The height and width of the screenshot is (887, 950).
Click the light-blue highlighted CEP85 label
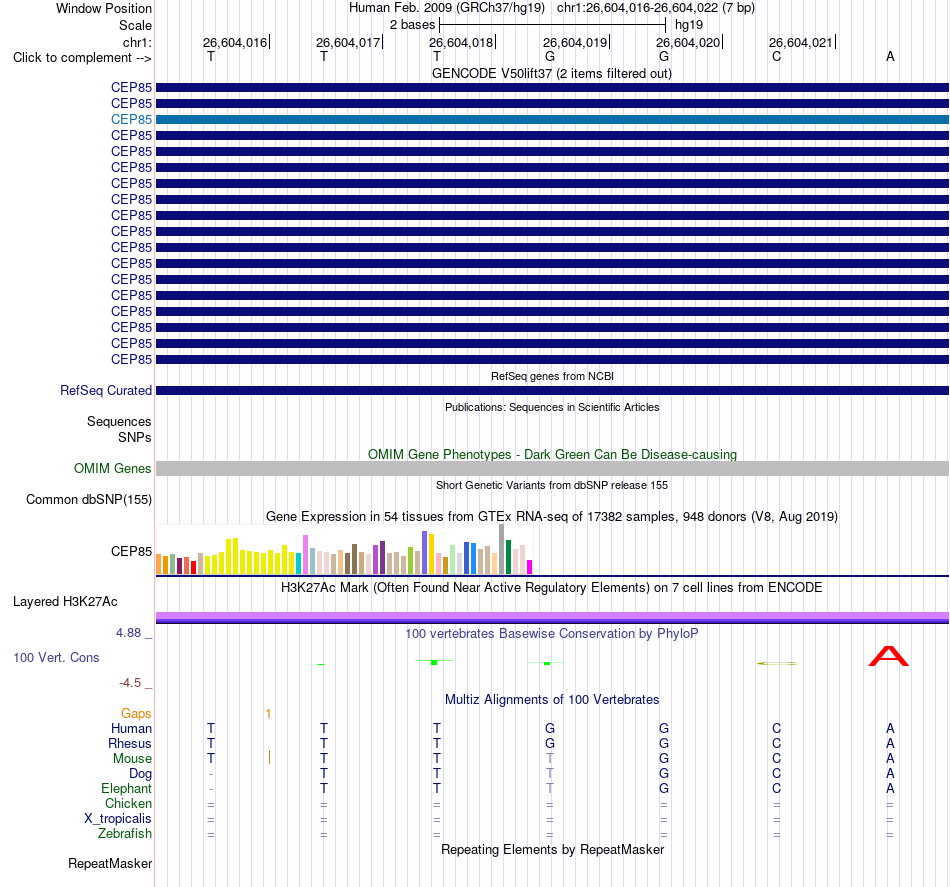[131, 119]
